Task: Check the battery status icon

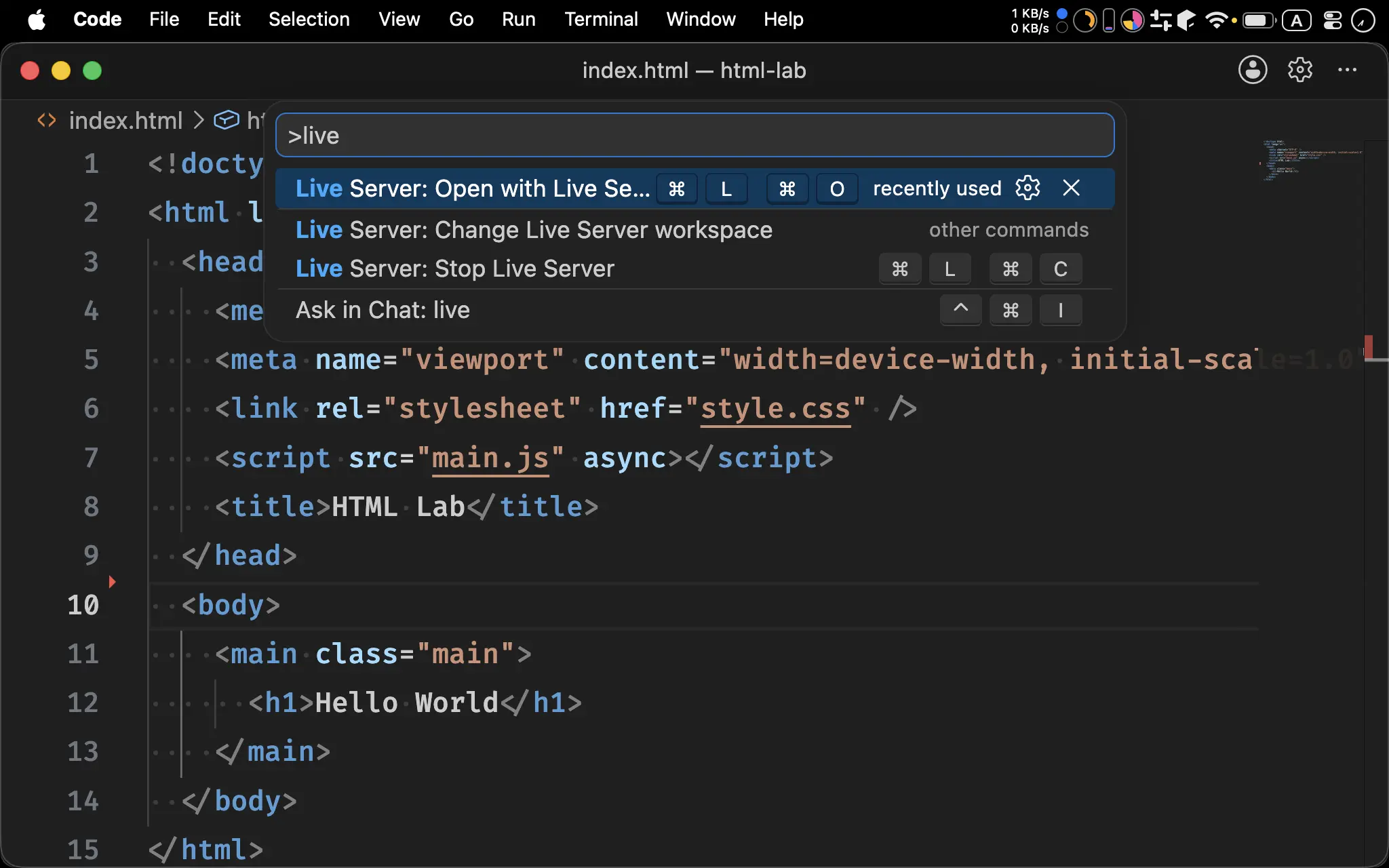Action: click(1259, 20)
